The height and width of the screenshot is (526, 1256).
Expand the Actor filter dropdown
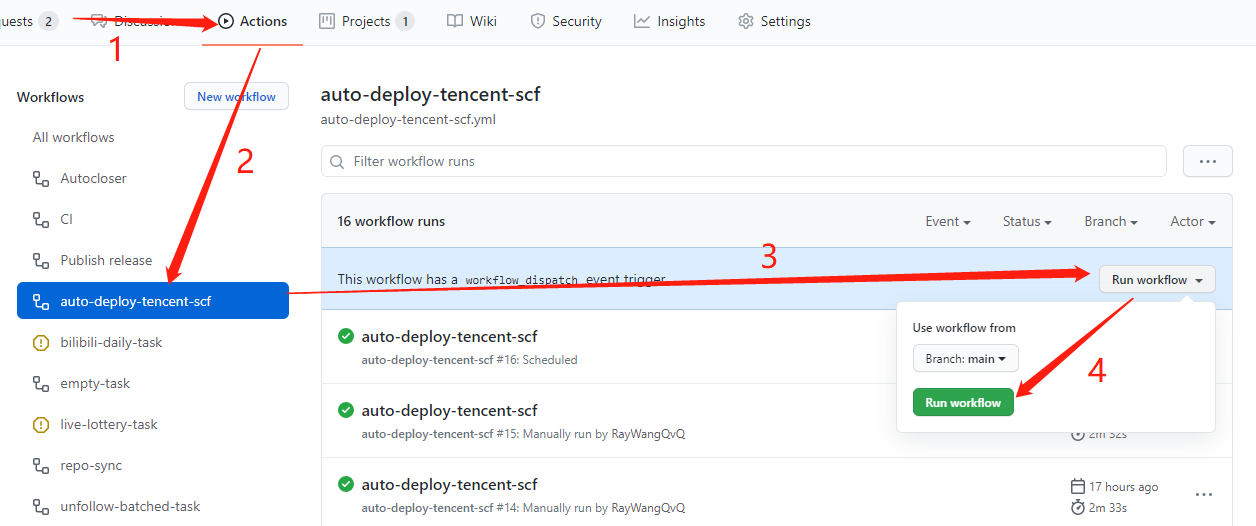1192,222
